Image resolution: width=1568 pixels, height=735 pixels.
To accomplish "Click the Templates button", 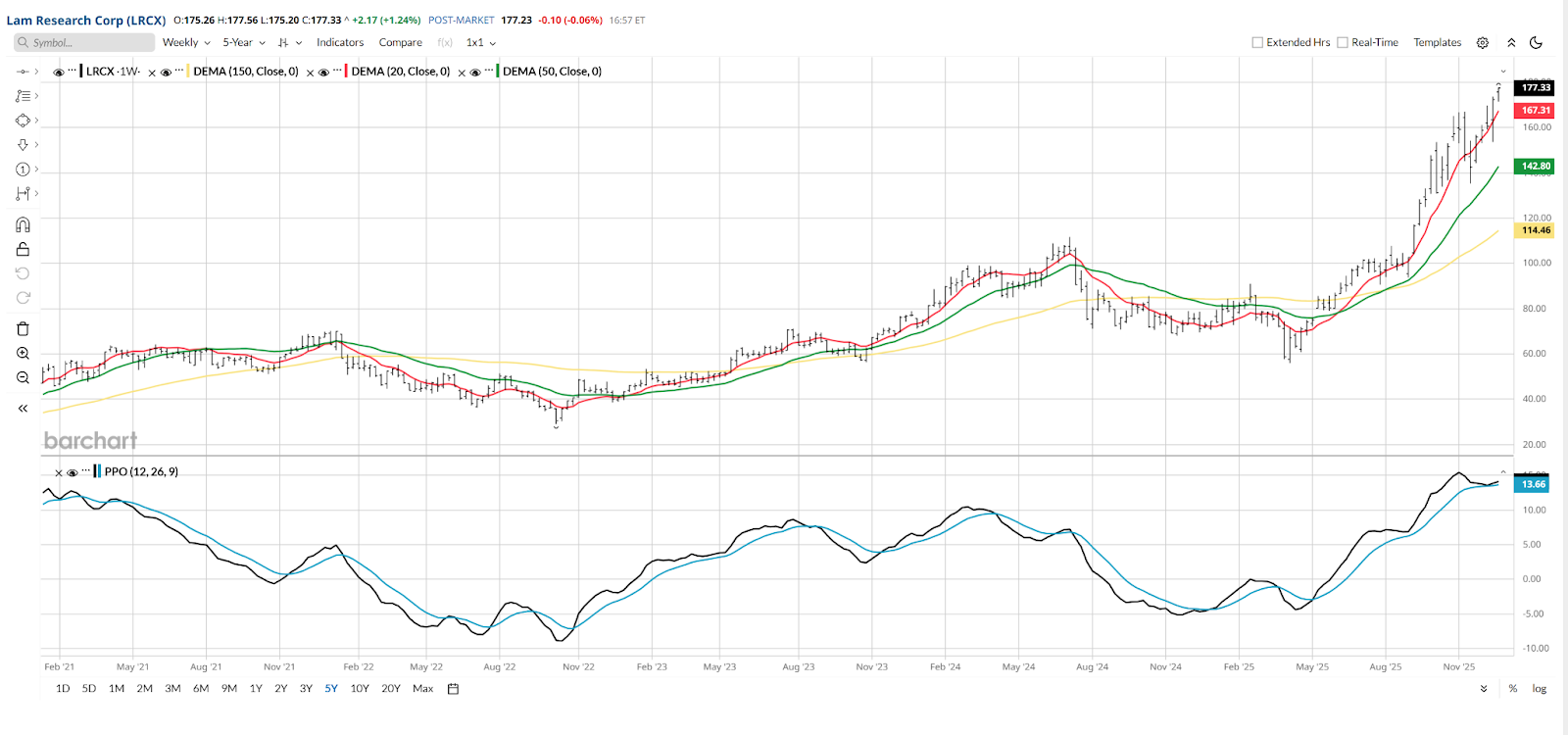I will 1437,42.
